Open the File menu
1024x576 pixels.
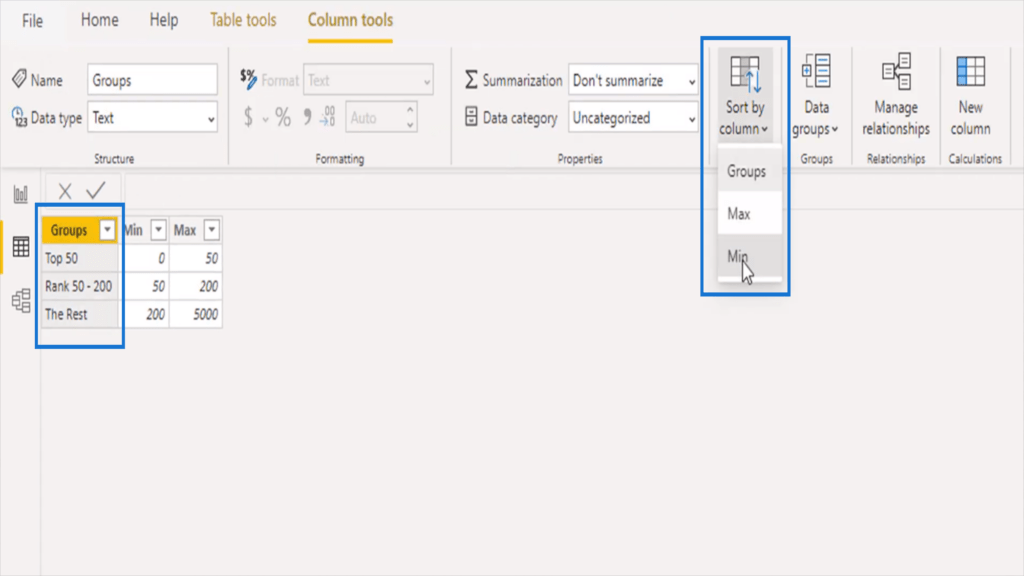pos(32,20)
